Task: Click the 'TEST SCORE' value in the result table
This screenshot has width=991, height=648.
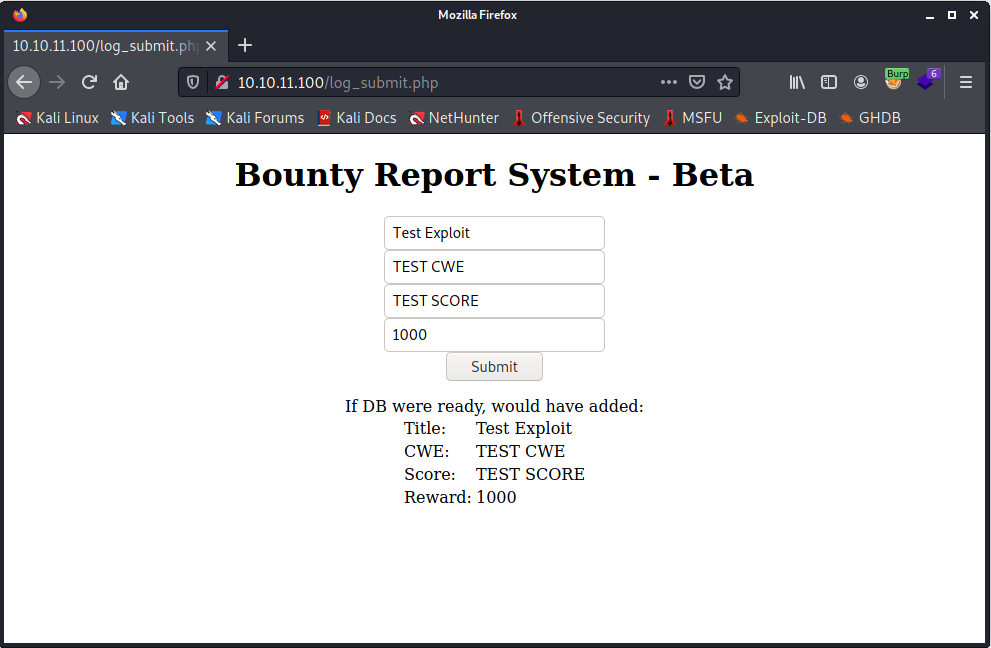Action: click(530, 474)
